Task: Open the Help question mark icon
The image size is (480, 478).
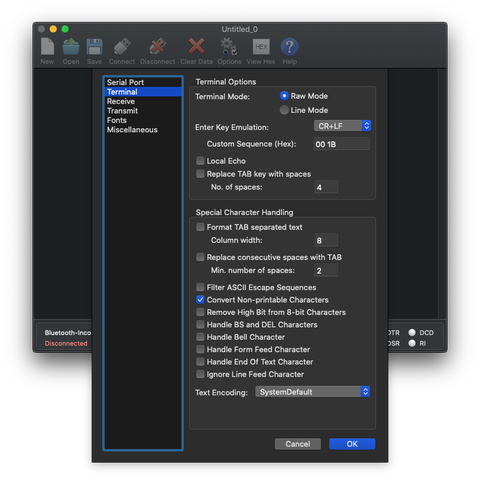Action: pyautogui.click(x=289, y=46)
